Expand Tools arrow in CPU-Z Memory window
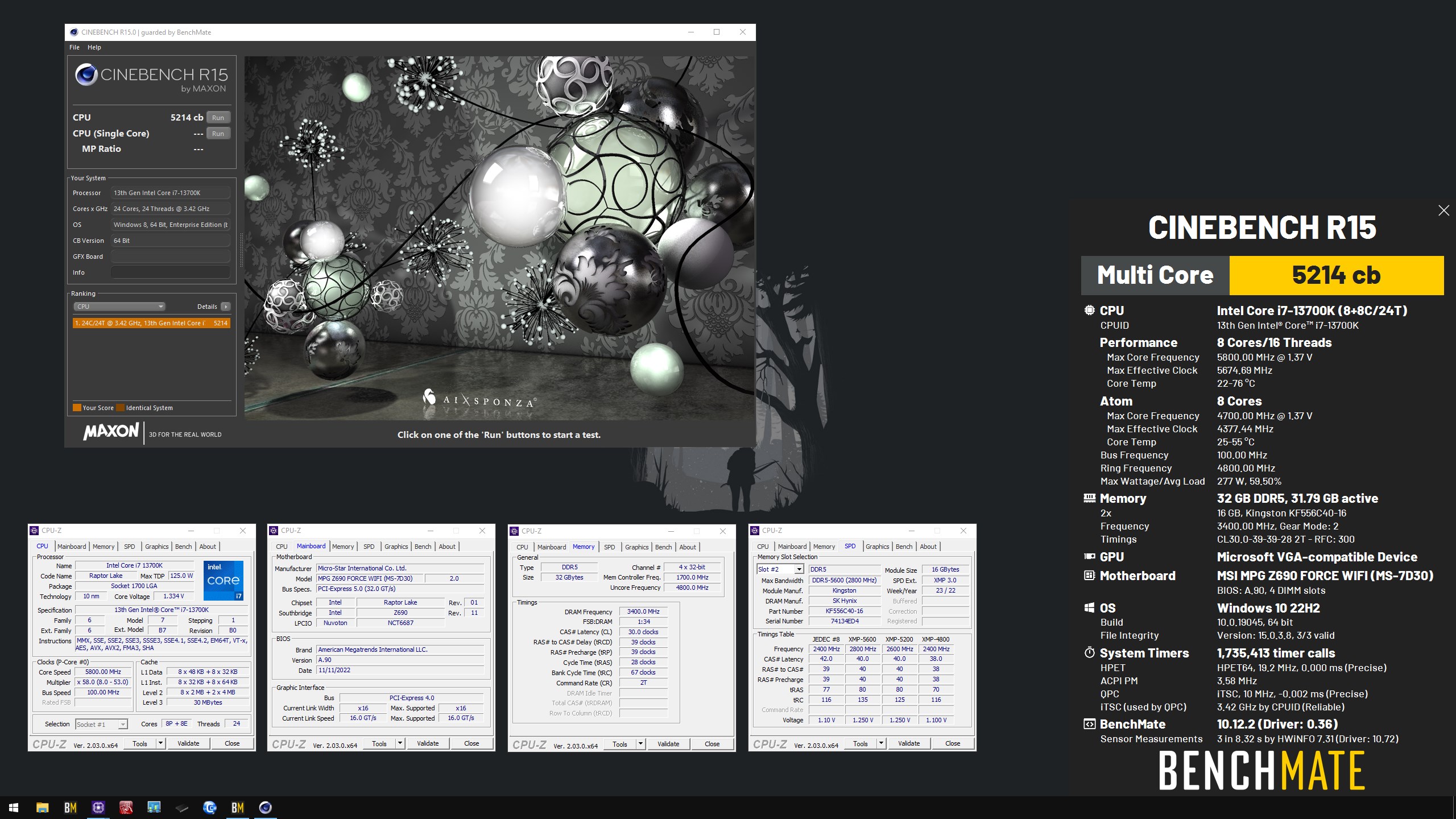Image resolution: width=1456 pixels, height=819 pixels. pos(641,744)
